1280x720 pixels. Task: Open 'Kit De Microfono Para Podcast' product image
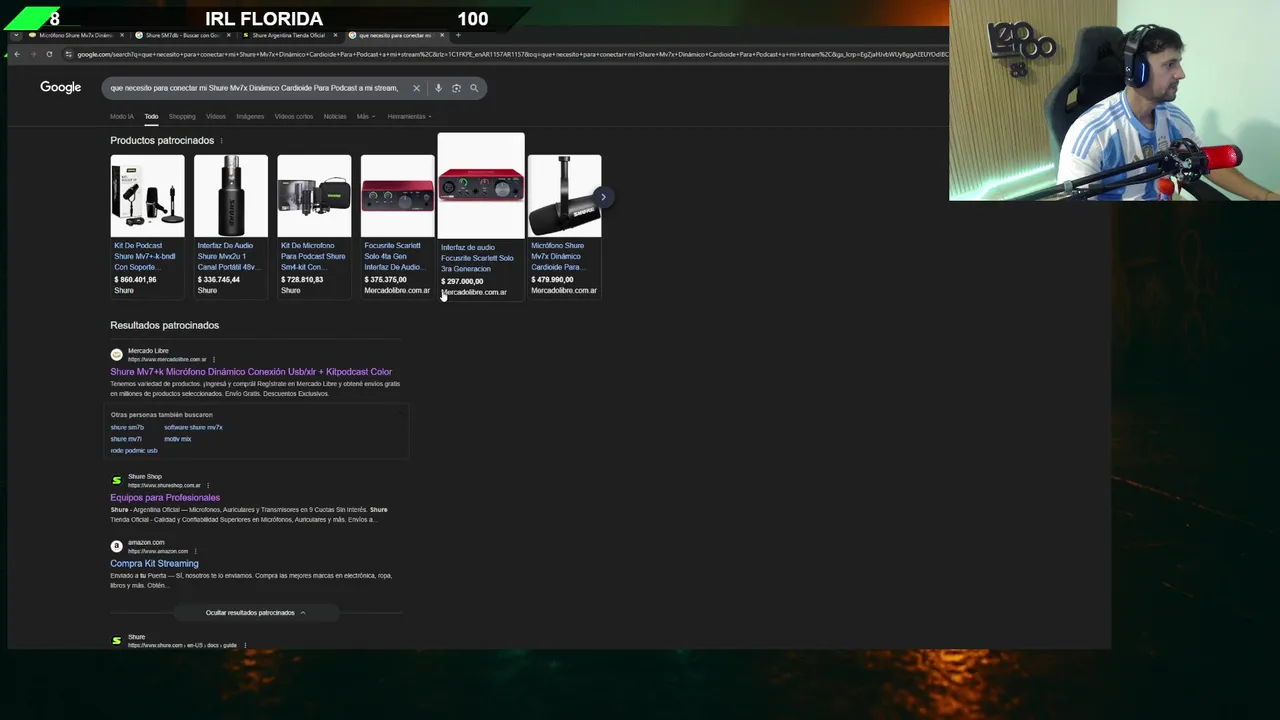314,196
